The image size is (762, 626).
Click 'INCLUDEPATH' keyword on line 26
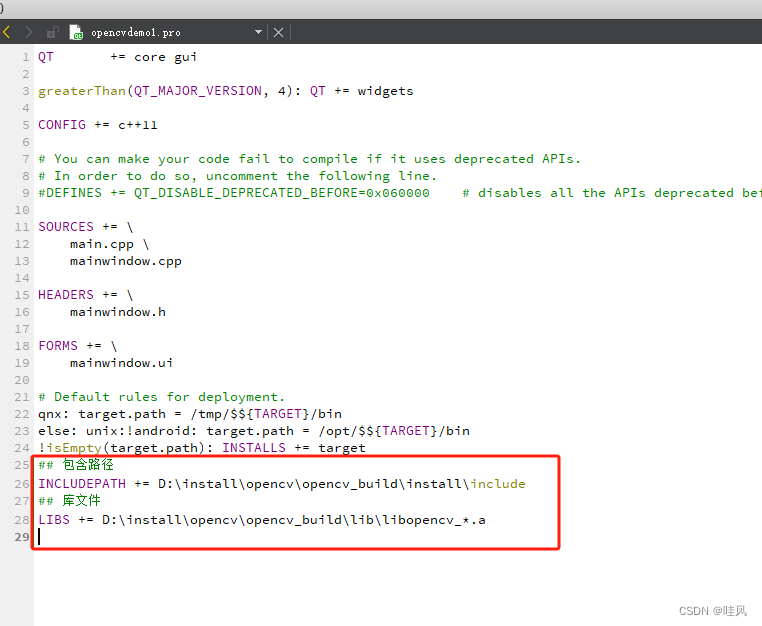82,484
